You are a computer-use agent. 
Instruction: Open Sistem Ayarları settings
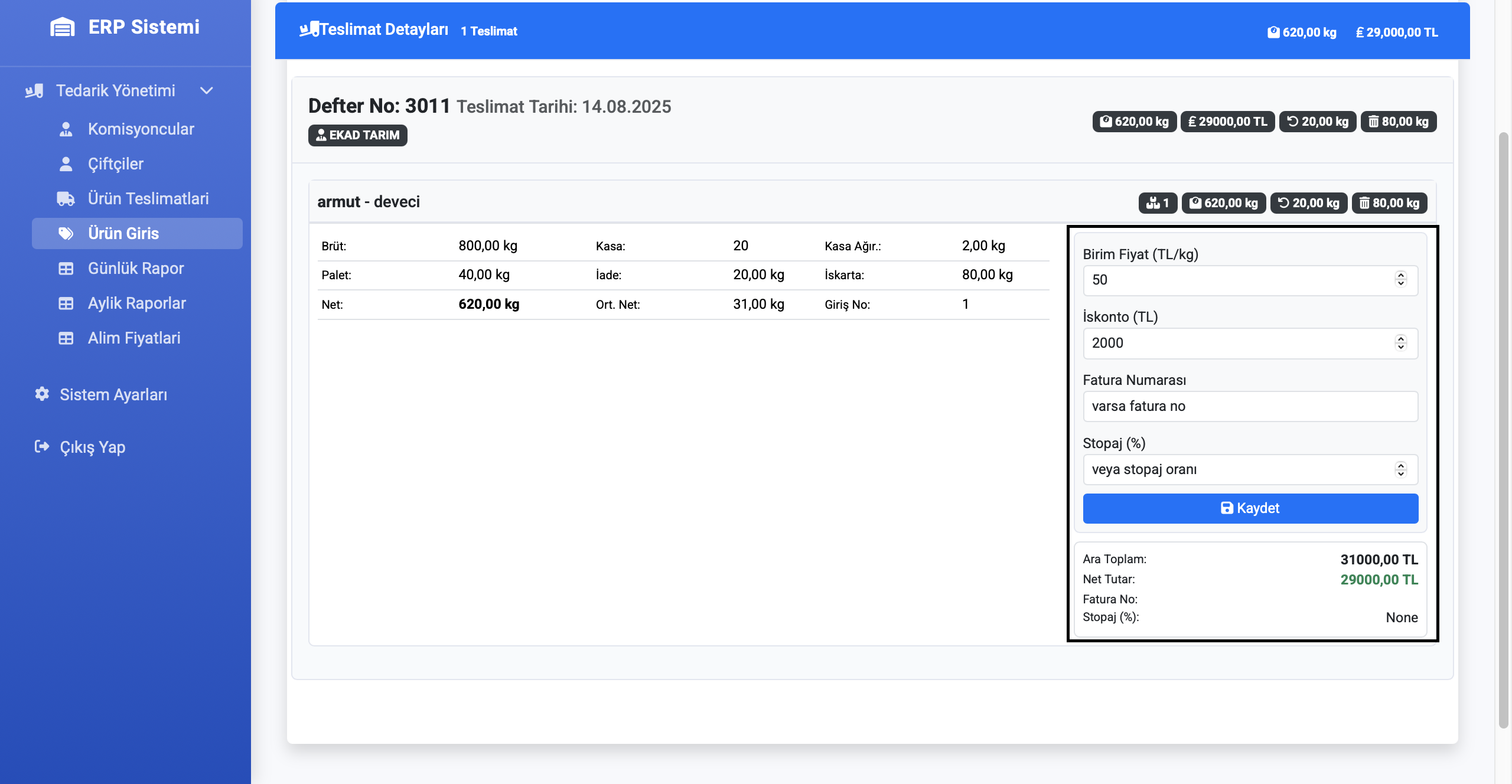(x=113, y=395)
